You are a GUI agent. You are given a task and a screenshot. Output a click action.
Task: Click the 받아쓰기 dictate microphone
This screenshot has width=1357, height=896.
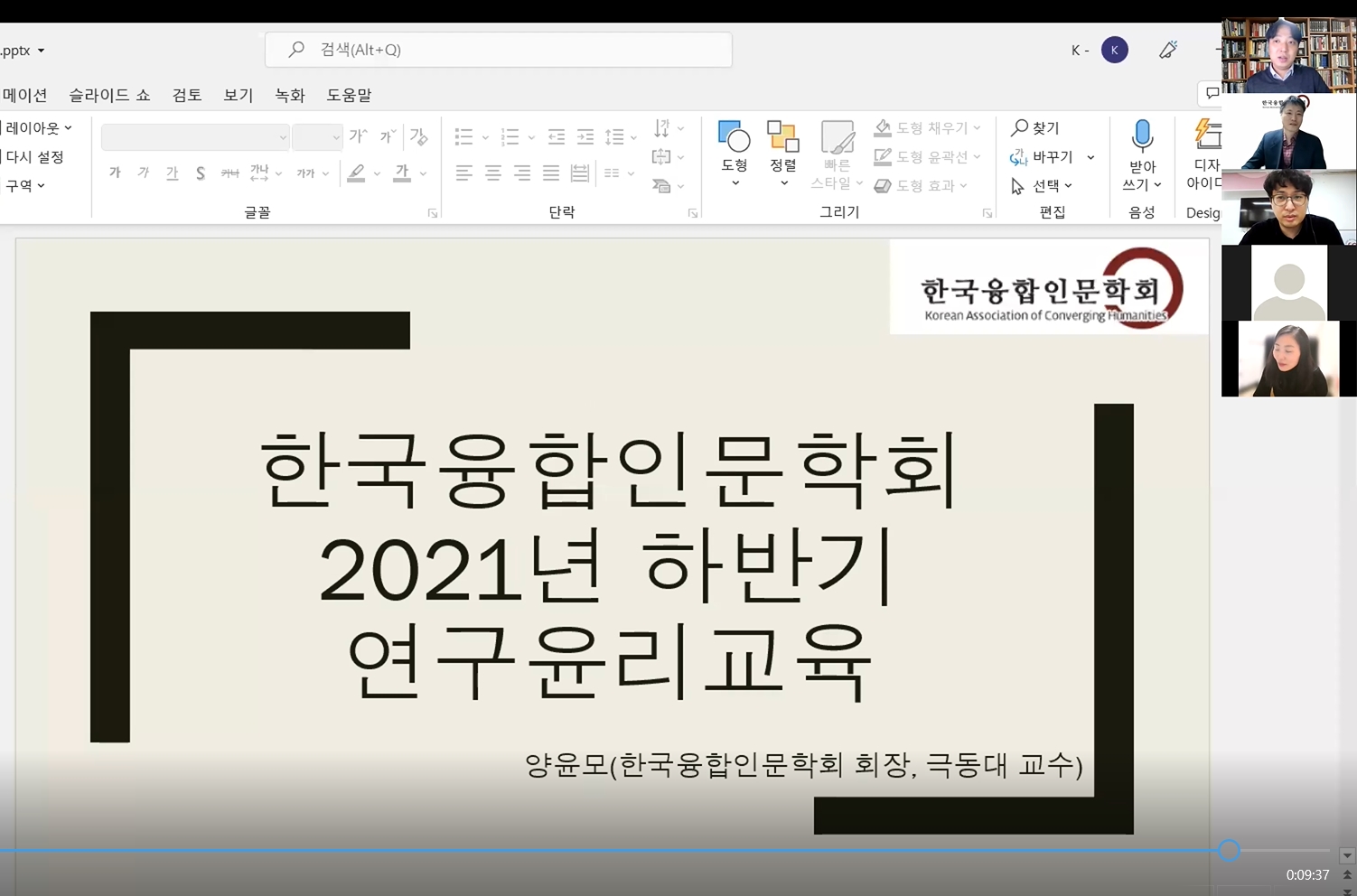pyautogui.click(x=1142, y=136)
